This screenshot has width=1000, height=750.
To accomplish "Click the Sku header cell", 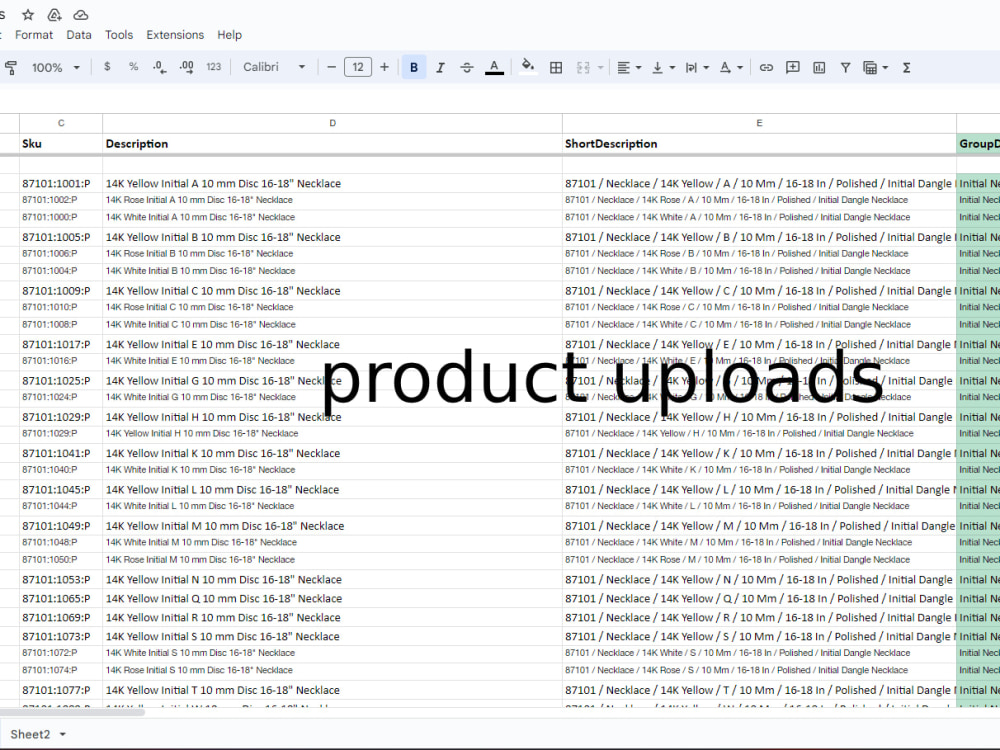I will pos(61,143).
